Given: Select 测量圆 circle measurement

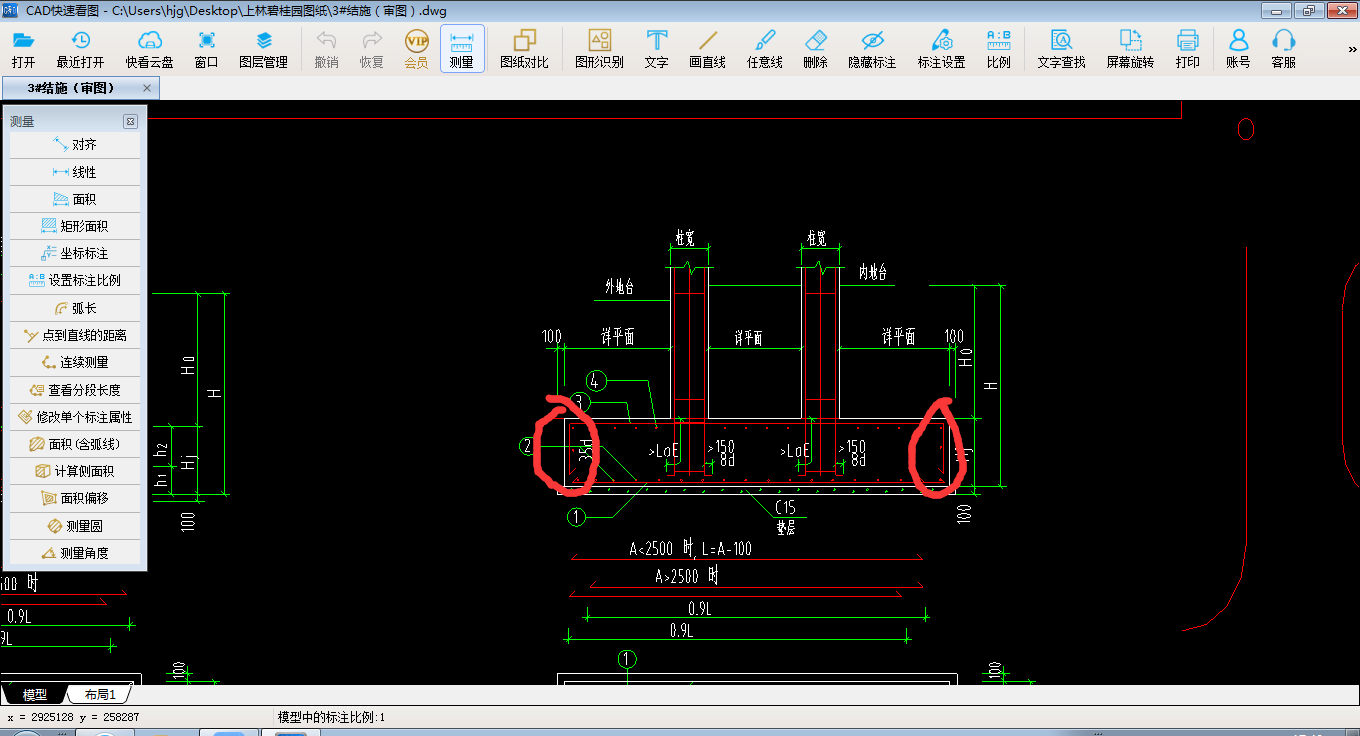Looking at the screenshot, I should pos(75,525).
